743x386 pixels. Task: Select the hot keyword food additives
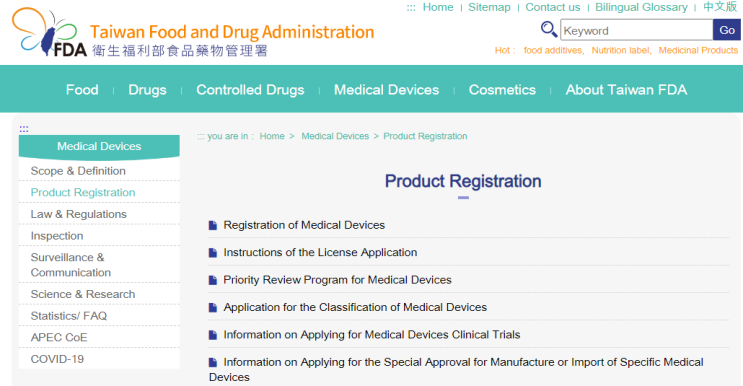pyautogui.click(x=553, y=50)
